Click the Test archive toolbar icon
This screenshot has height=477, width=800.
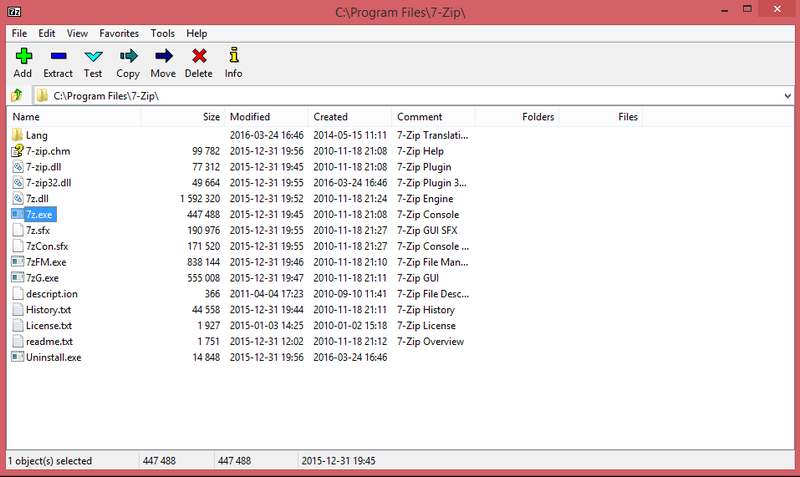(x=93, y=56)
